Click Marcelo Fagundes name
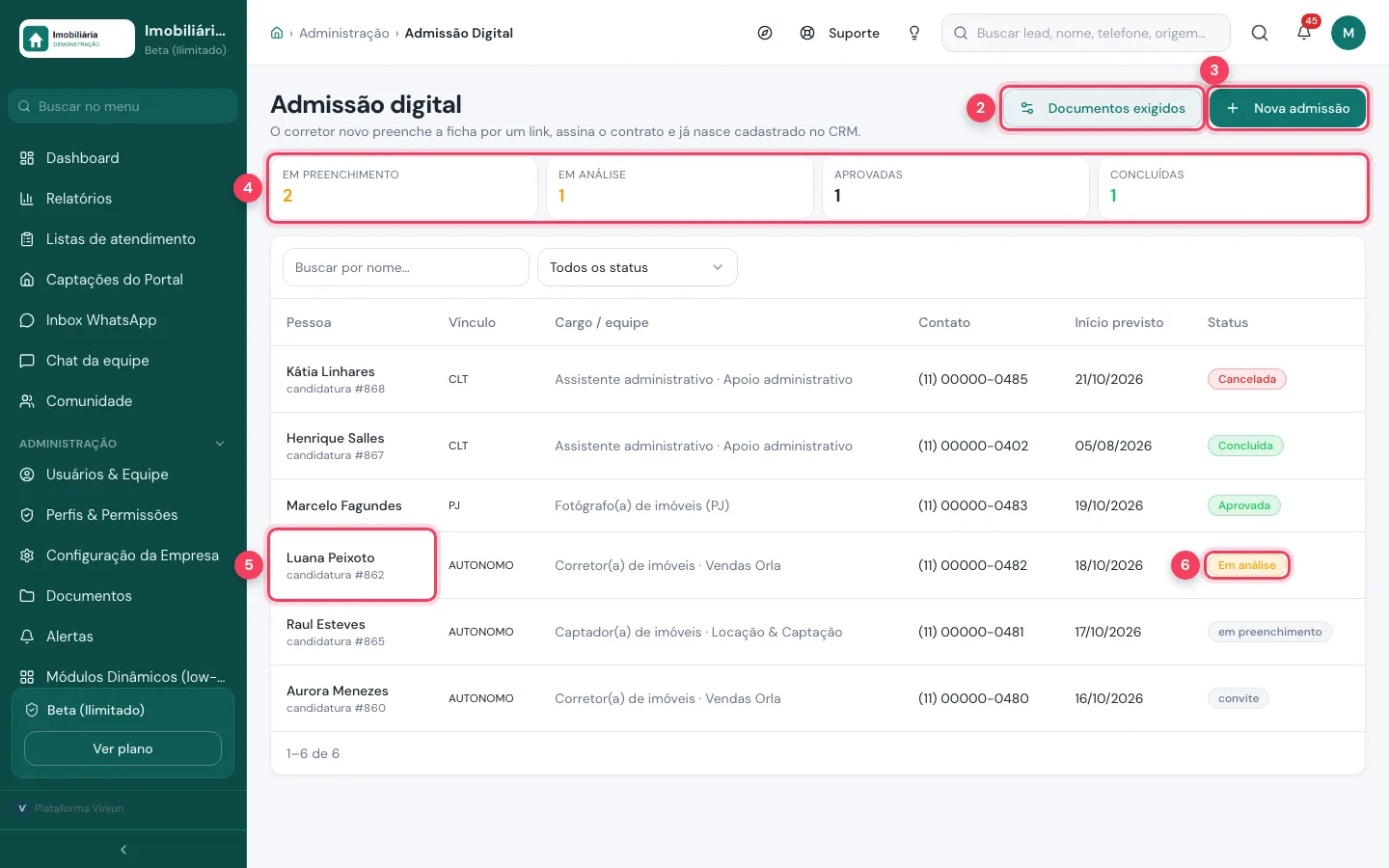The width and height of the screenshot is (1389, 868). (344, 505)
